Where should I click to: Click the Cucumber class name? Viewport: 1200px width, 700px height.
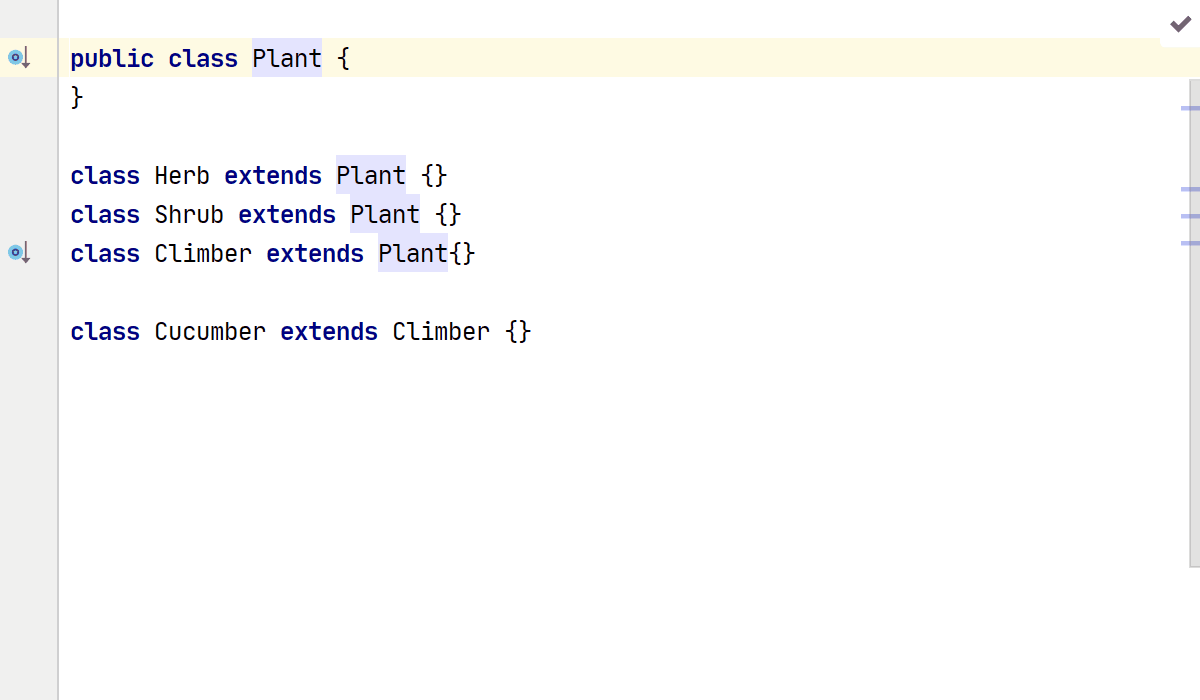(x=210, y=332)
